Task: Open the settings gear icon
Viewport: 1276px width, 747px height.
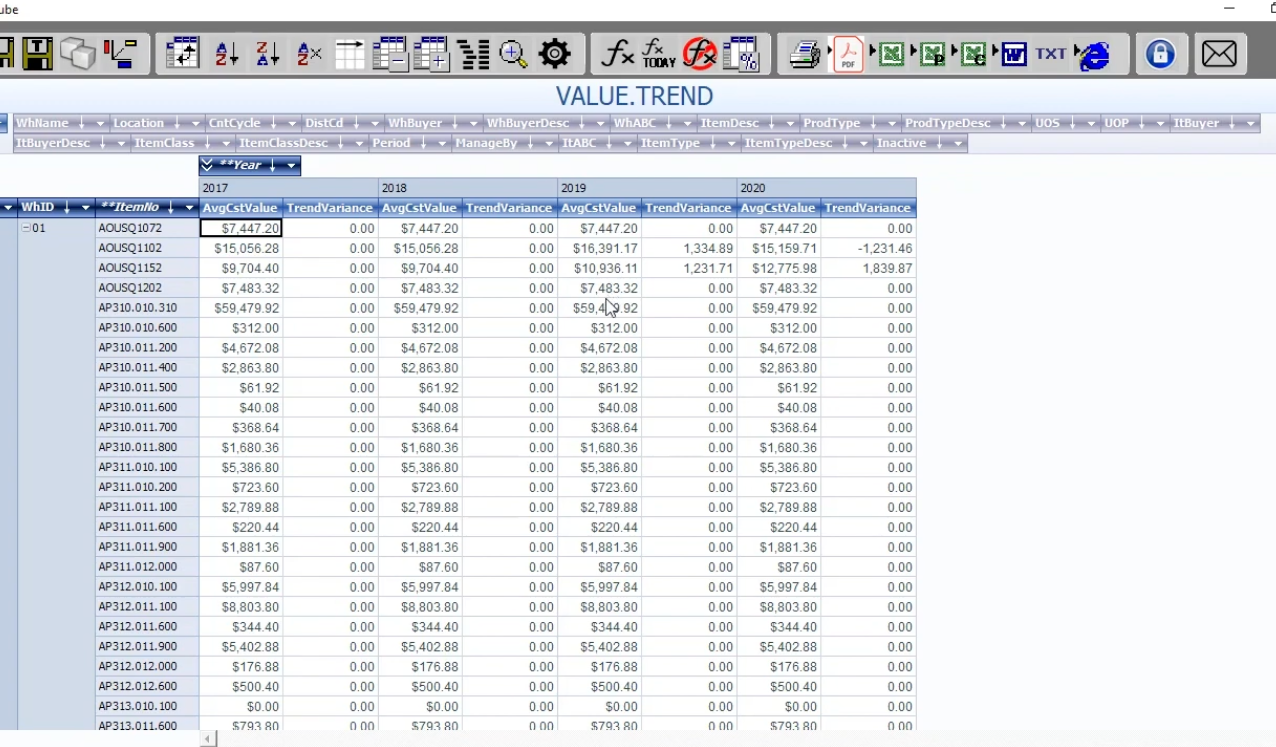Action: [x=554, y=54]
